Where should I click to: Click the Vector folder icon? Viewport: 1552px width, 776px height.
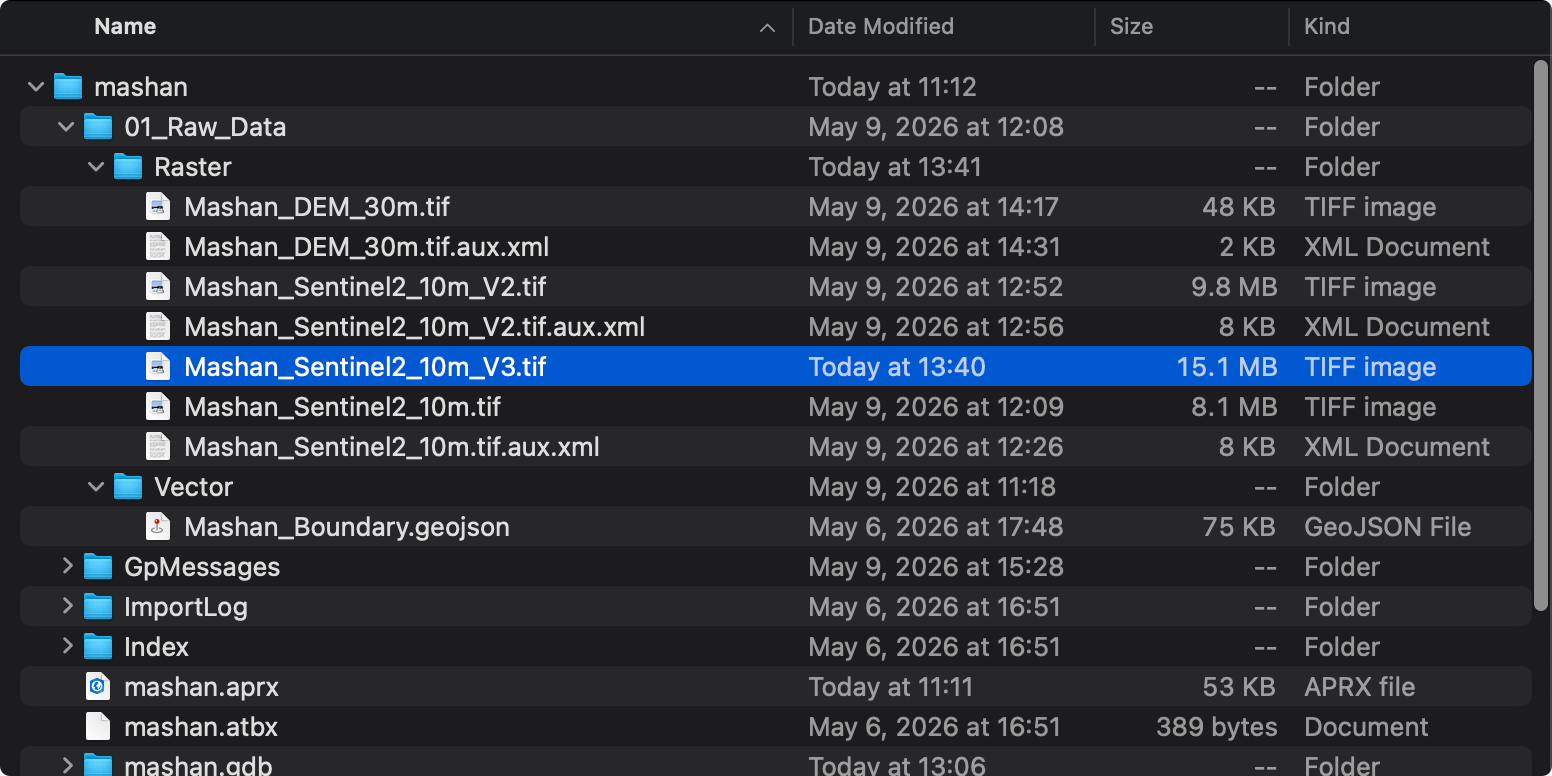(x=127, y=487)
